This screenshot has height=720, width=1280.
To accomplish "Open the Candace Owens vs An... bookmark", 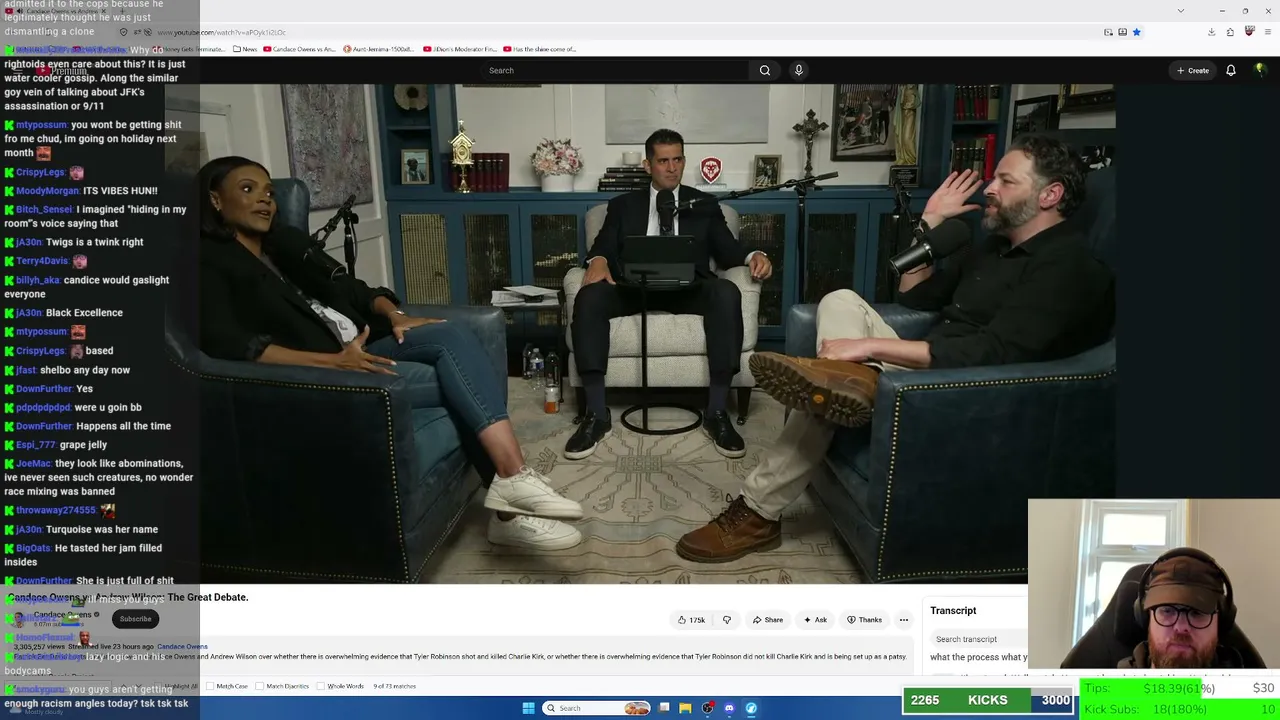I will (x=300, y=49).
